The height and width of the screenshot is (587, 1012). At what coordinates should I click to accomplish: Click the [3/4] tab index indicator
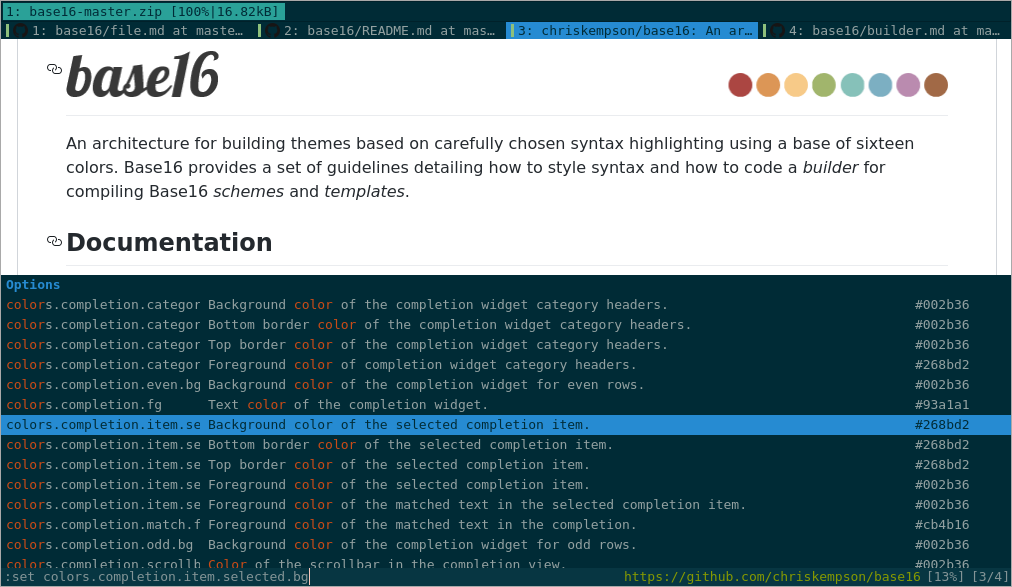pyautogui.click(x=989, y=577)
